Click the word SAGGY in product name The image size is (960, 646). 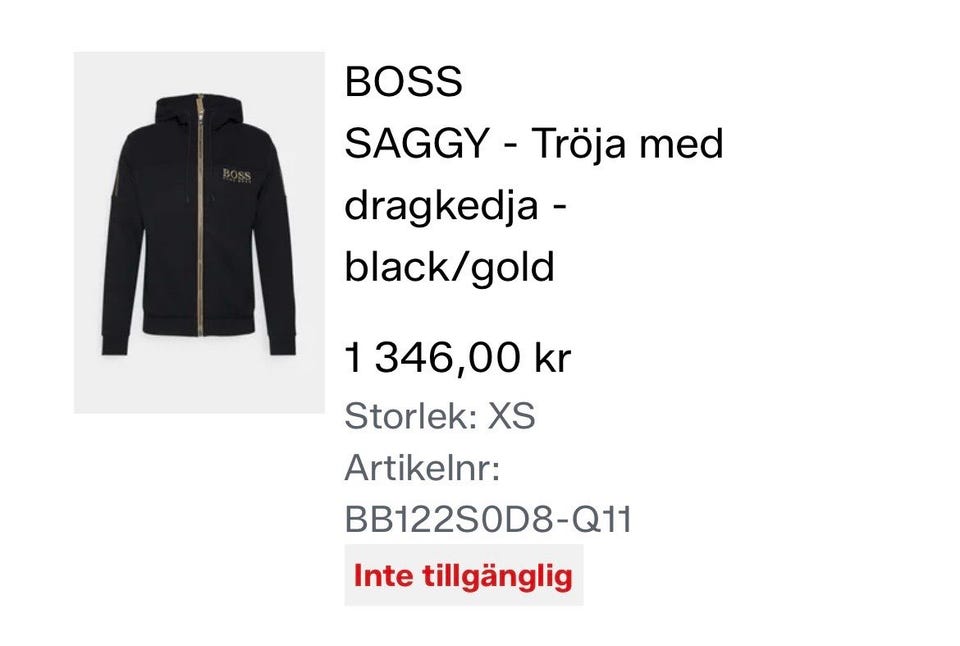pos(416,143)
